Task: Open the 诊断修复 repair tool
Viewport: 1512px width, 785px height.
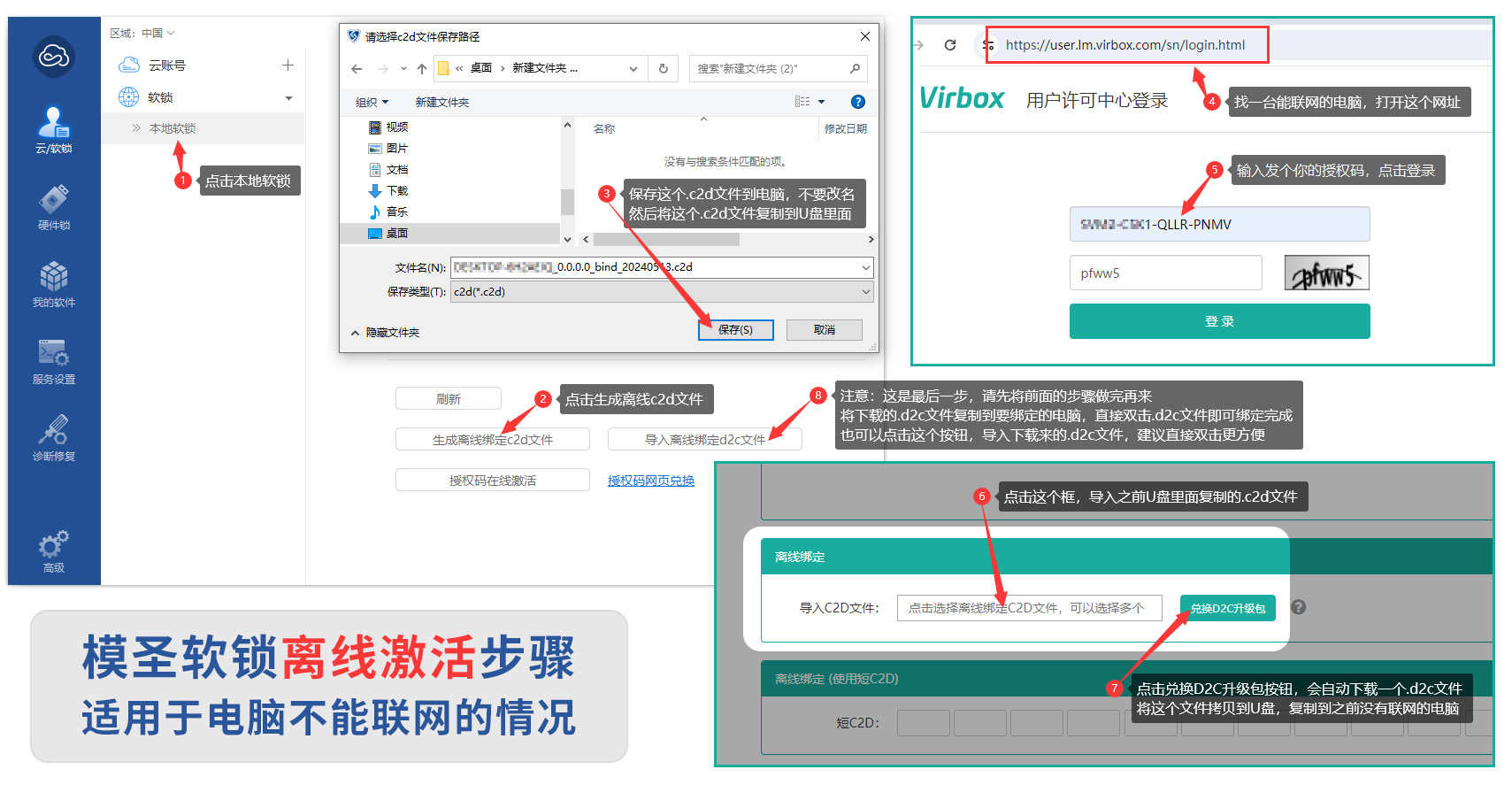Action: coord(53,437)
